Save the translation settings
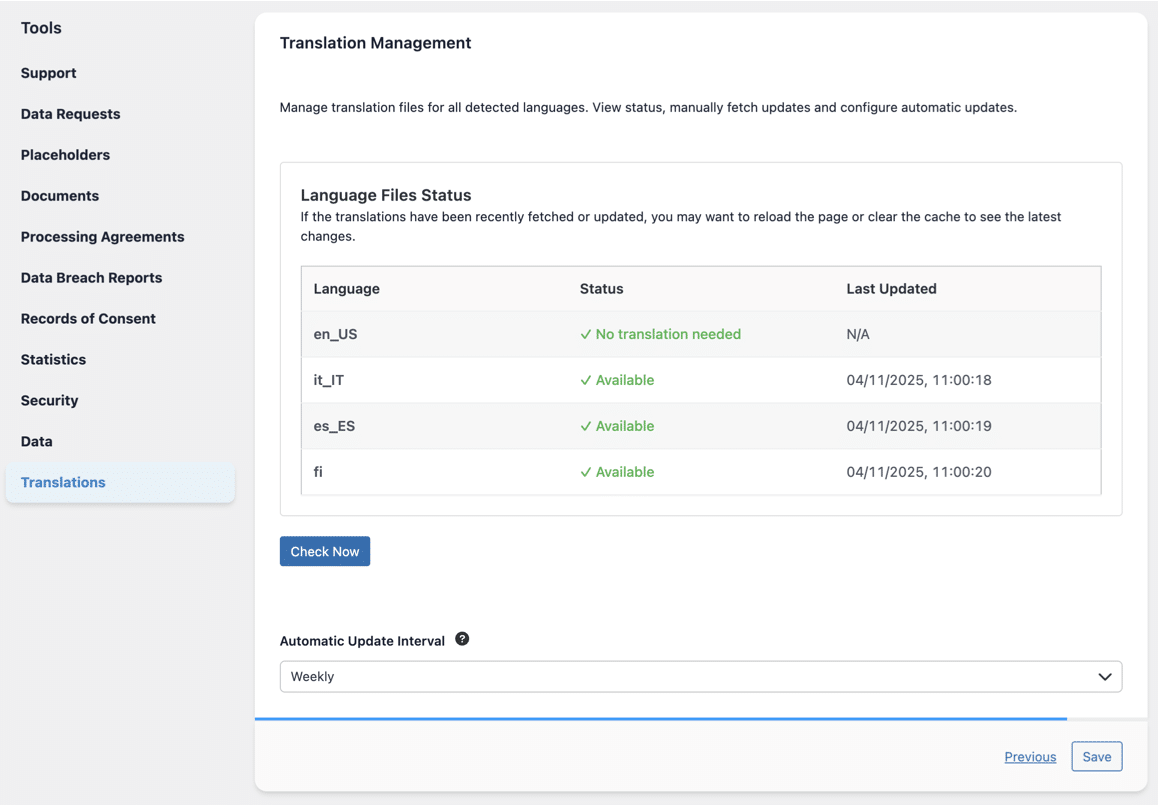The width and height of the screenshot is (1159, 805). click(x=1096, y=757)
